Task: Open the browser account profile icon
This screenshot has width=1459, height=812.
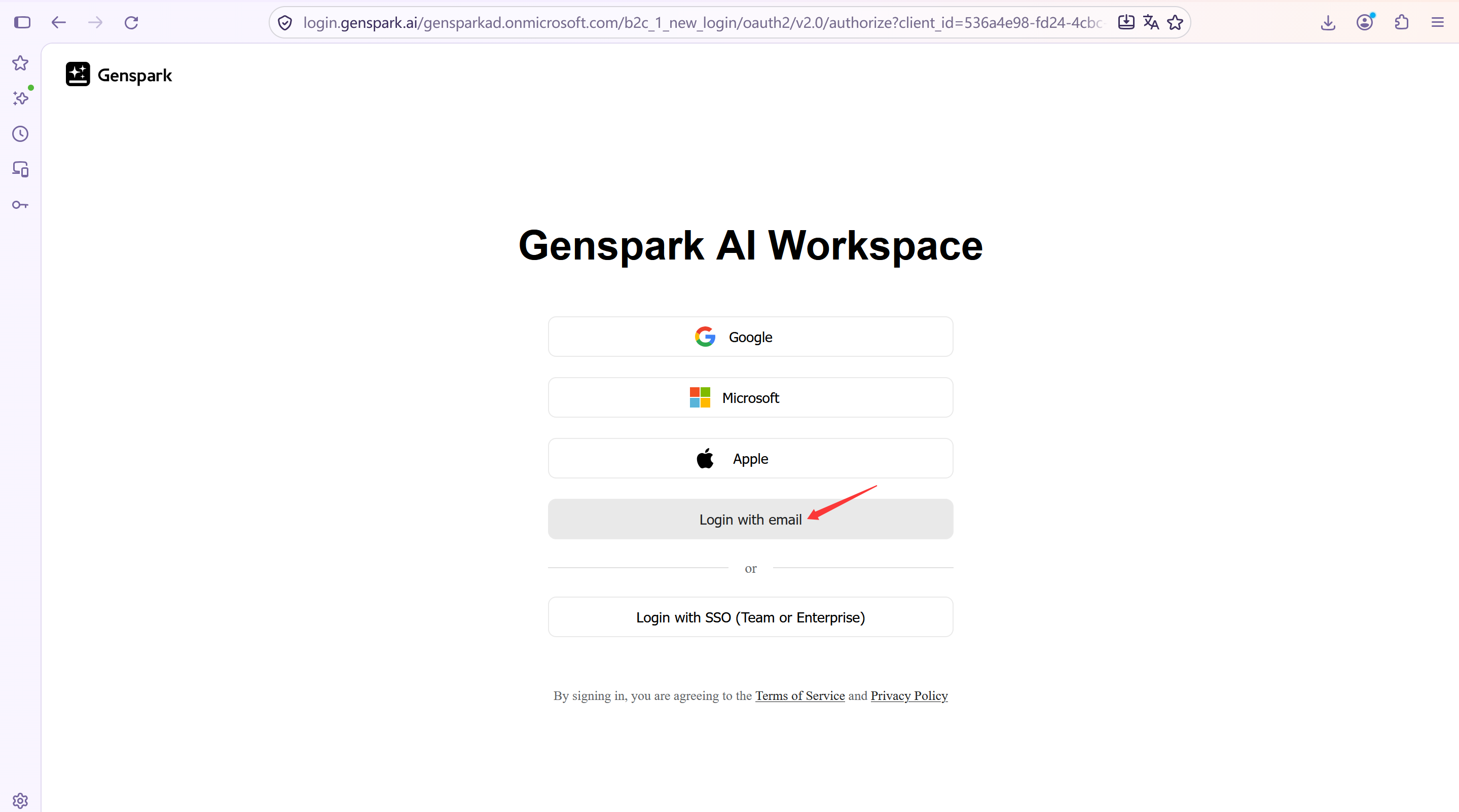Action: click(x=1365, y=22)
